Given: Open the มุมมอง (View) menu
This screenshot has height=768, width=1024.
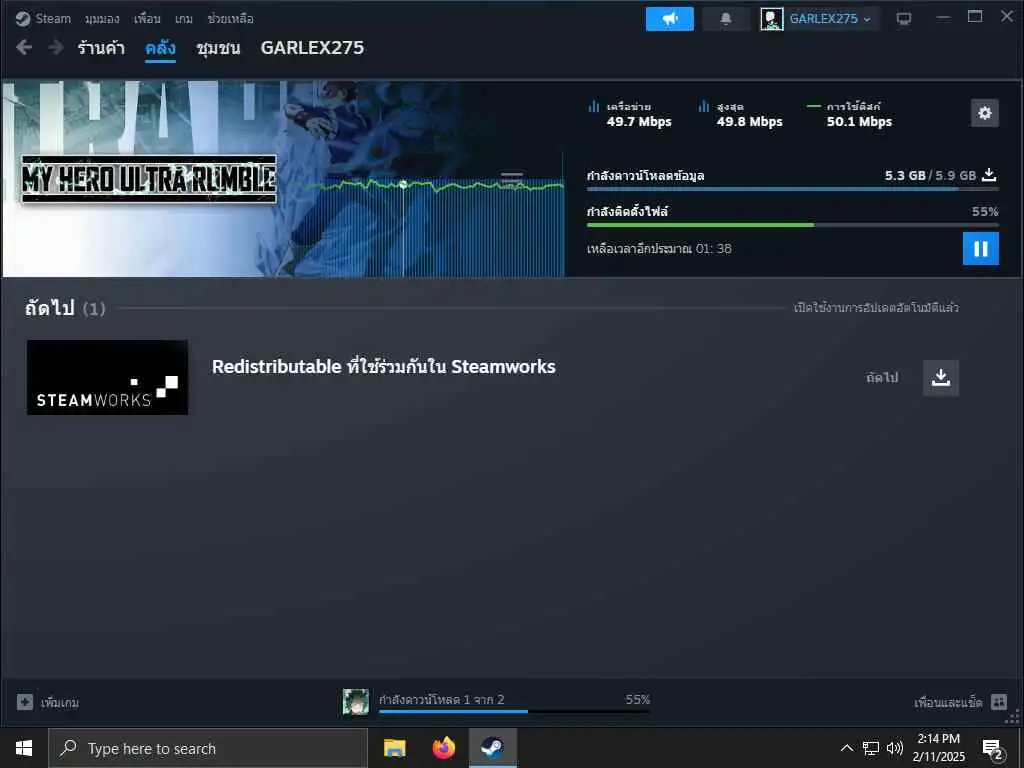Looking at the screenshot, I should tap(102, 19).
